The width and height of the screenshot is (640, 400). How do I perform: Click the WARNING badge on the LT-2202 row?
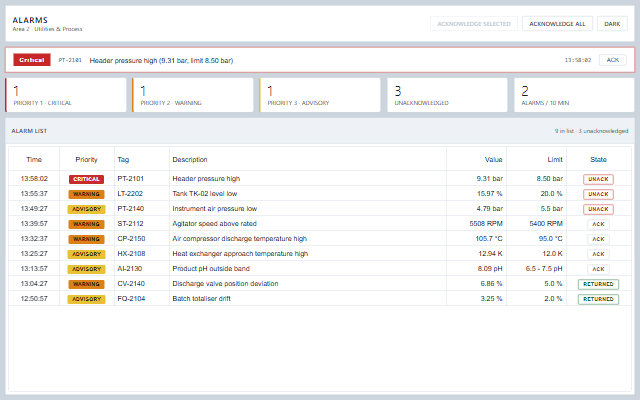point(87,194)
